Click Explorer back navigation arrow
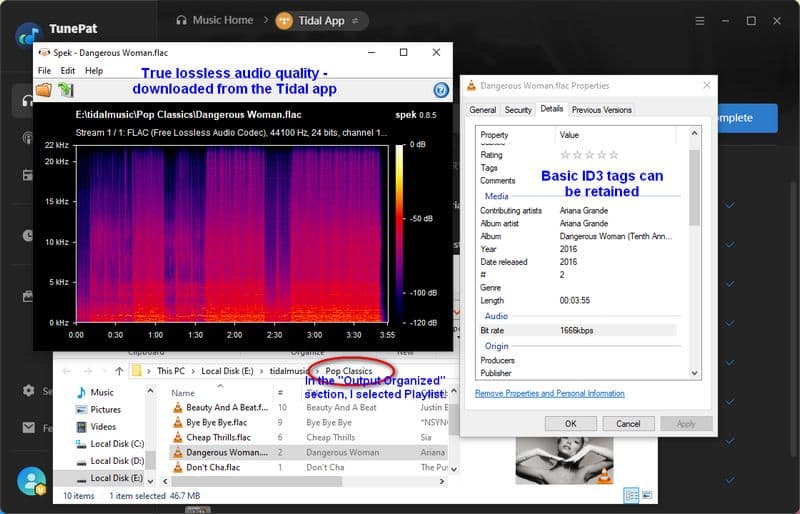 pos(67,371)
